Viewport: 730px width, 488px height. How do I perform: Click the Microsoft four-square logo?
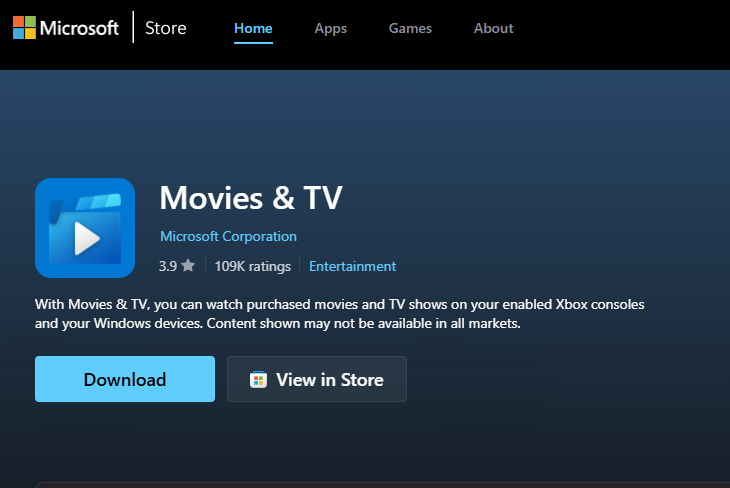tap(25, 28)
